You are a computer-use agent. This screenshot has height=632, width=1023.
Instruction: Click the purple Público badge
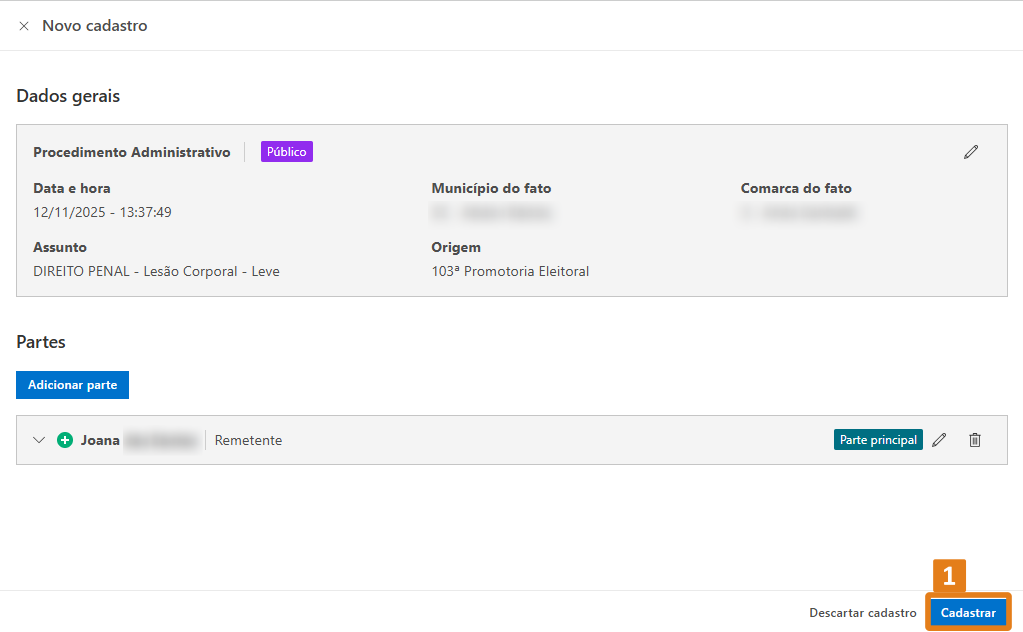click(287, 152)
